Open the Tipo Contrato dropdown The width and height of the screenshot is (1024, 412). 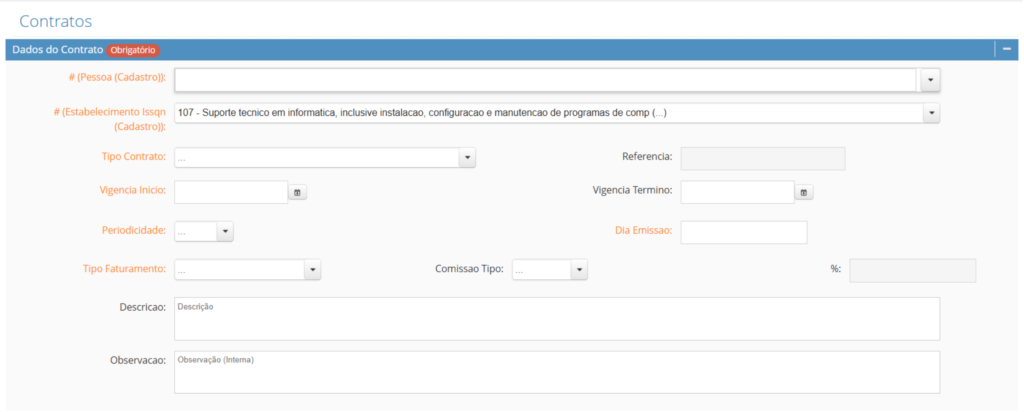(x=467, y=157)
